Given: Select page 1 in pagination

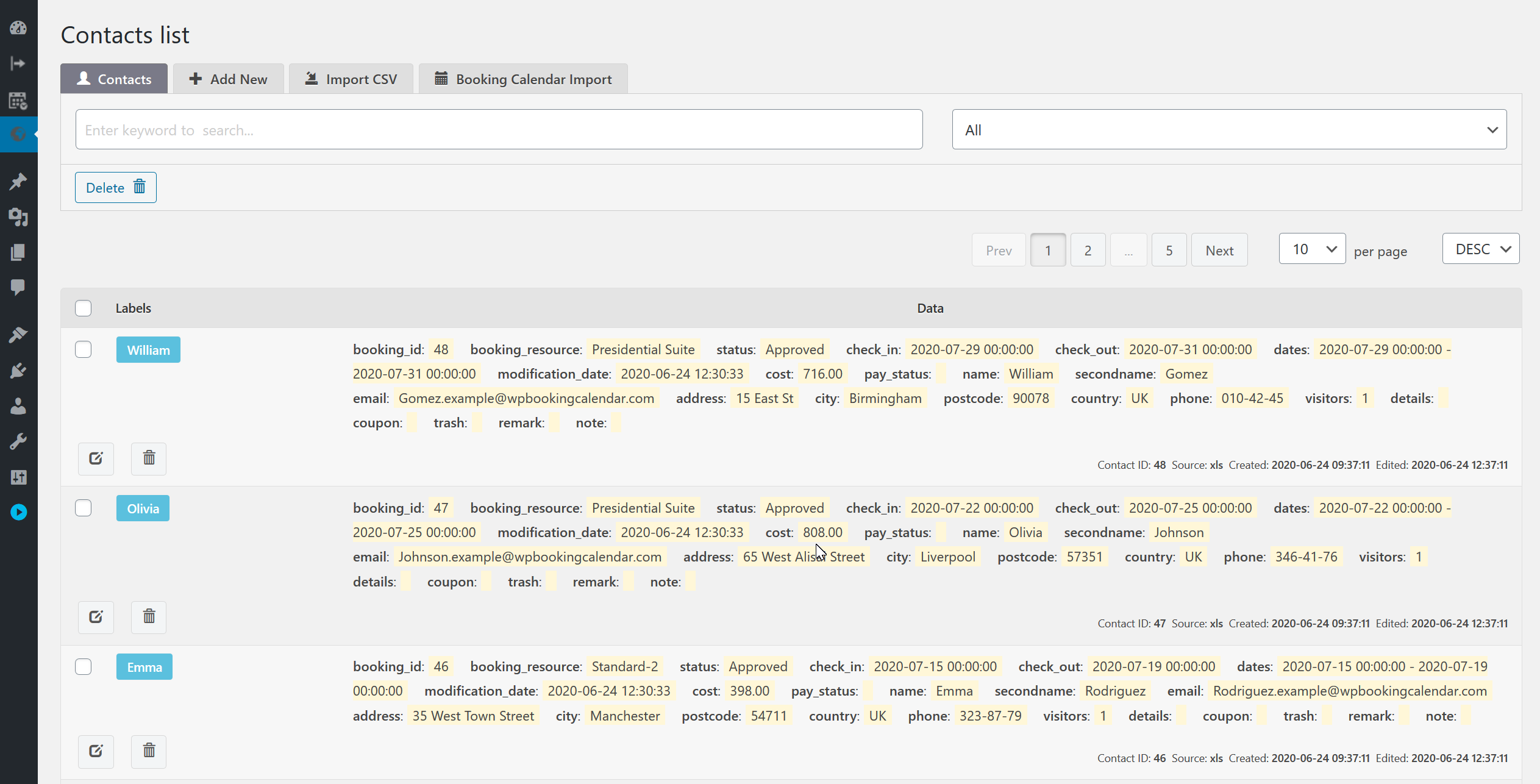Looking at the screenshot, I should (1048, 250).
